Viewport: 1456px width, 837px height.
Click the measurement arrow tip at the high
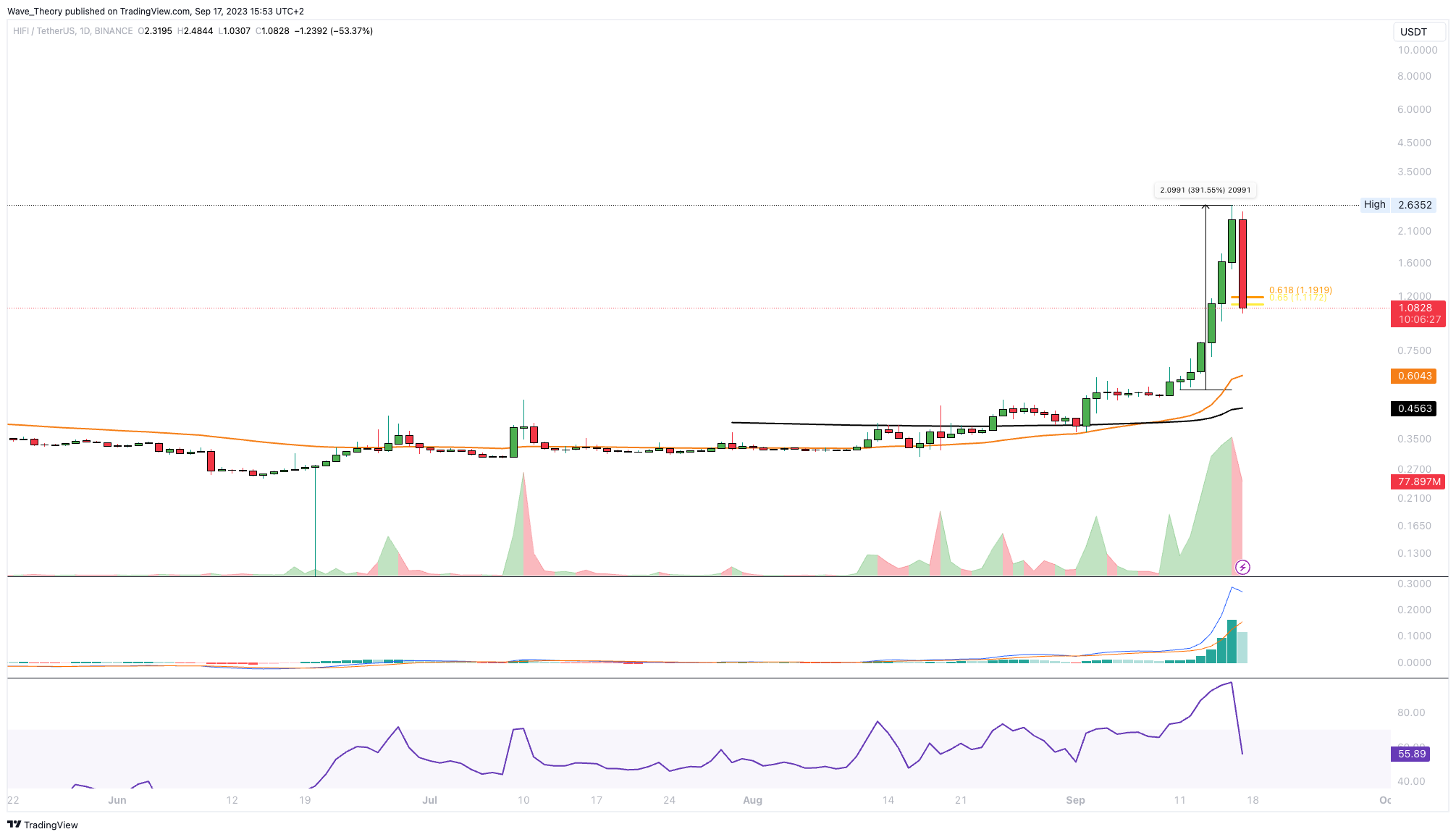point(1205,207)
